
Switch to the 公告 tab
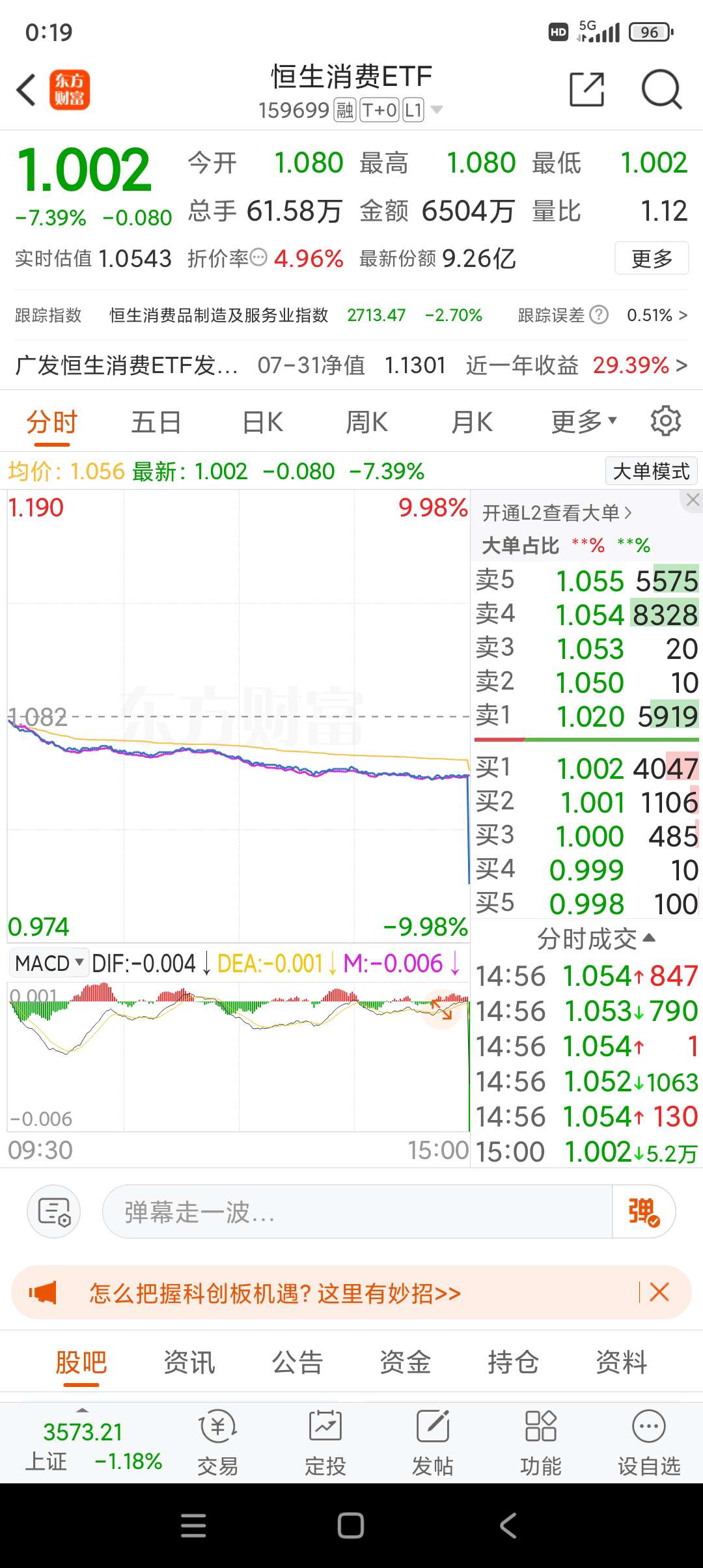point(297,1362)
